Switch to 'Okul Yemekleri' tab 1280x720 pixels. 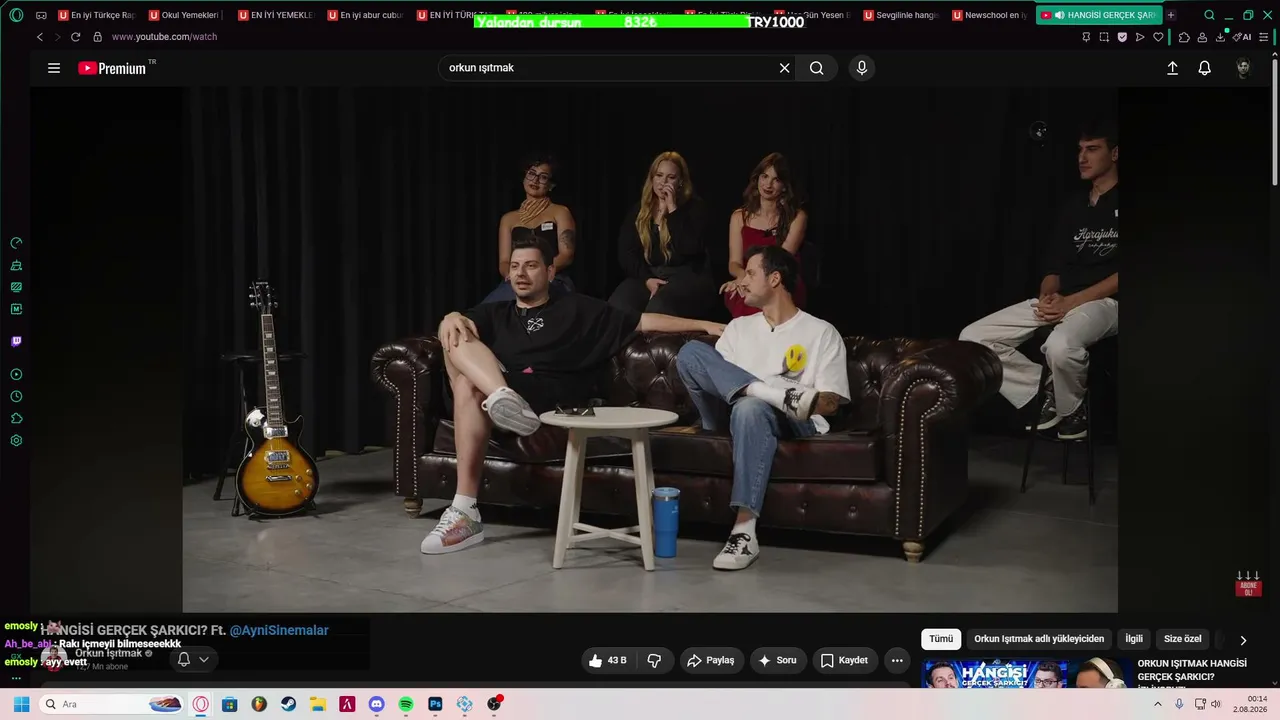pos(186,15)
